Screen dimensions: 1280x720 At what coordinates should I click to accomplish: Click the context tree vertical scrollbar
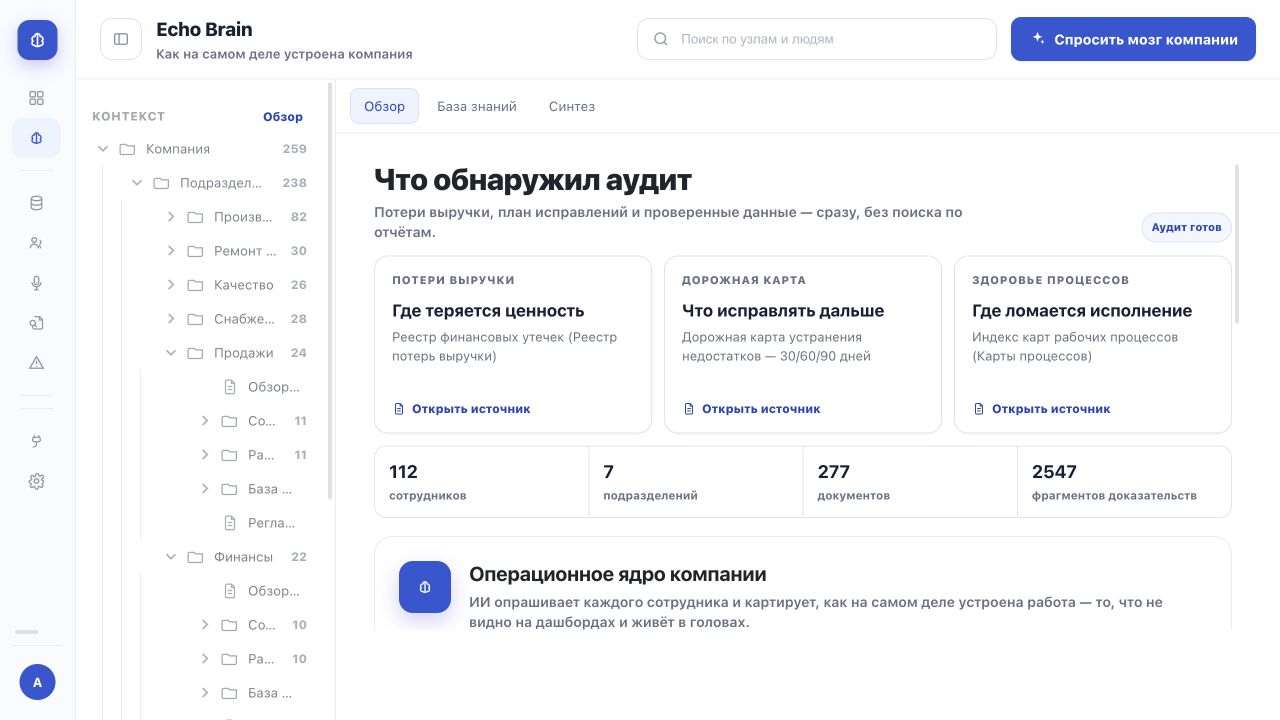330,290
